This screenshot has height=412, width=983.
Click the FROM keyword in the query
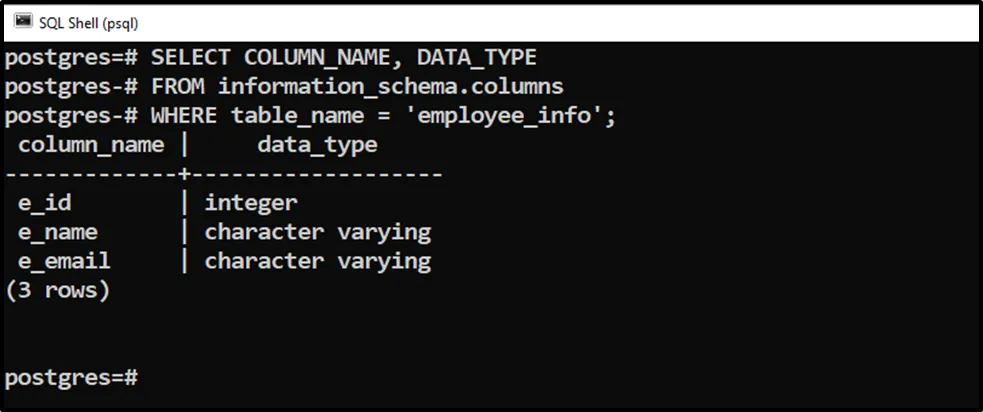click(x=178, y=87)
